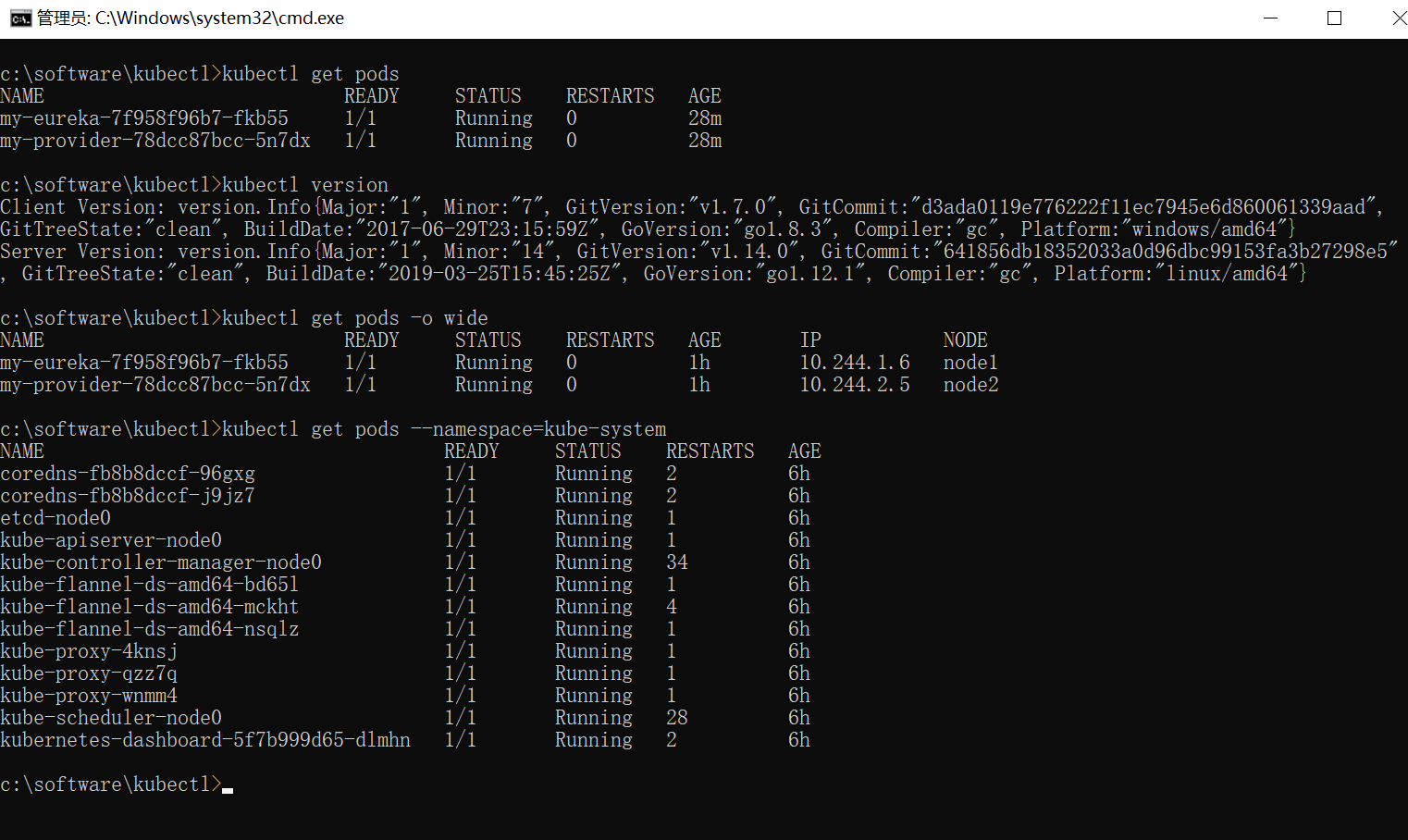Click the node2 entry

[x=970, y=385]
